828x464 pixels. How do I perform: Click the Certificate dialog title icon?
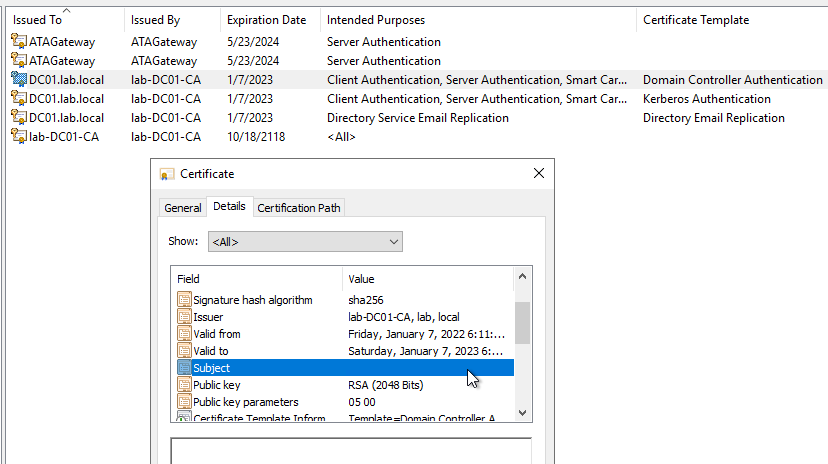pyautogui.click(x=167, y=174)
